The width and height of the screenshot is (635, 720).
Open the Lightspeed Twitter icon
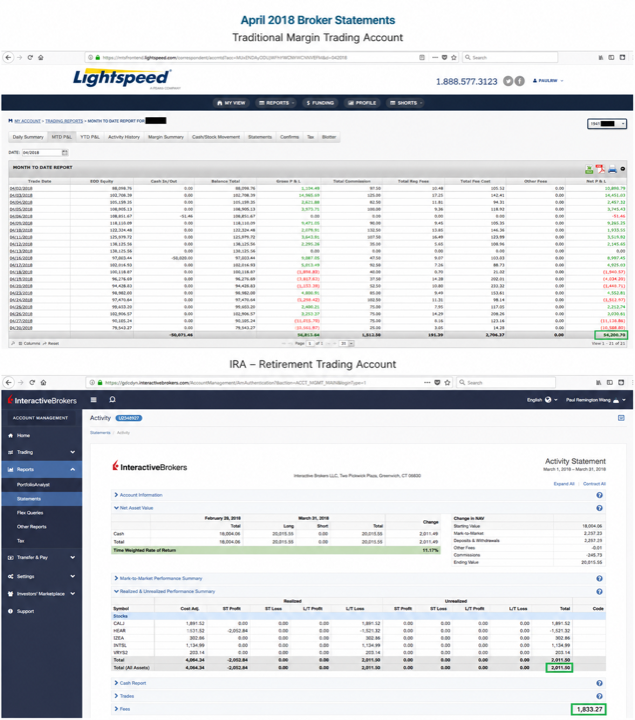pos(508,81)
